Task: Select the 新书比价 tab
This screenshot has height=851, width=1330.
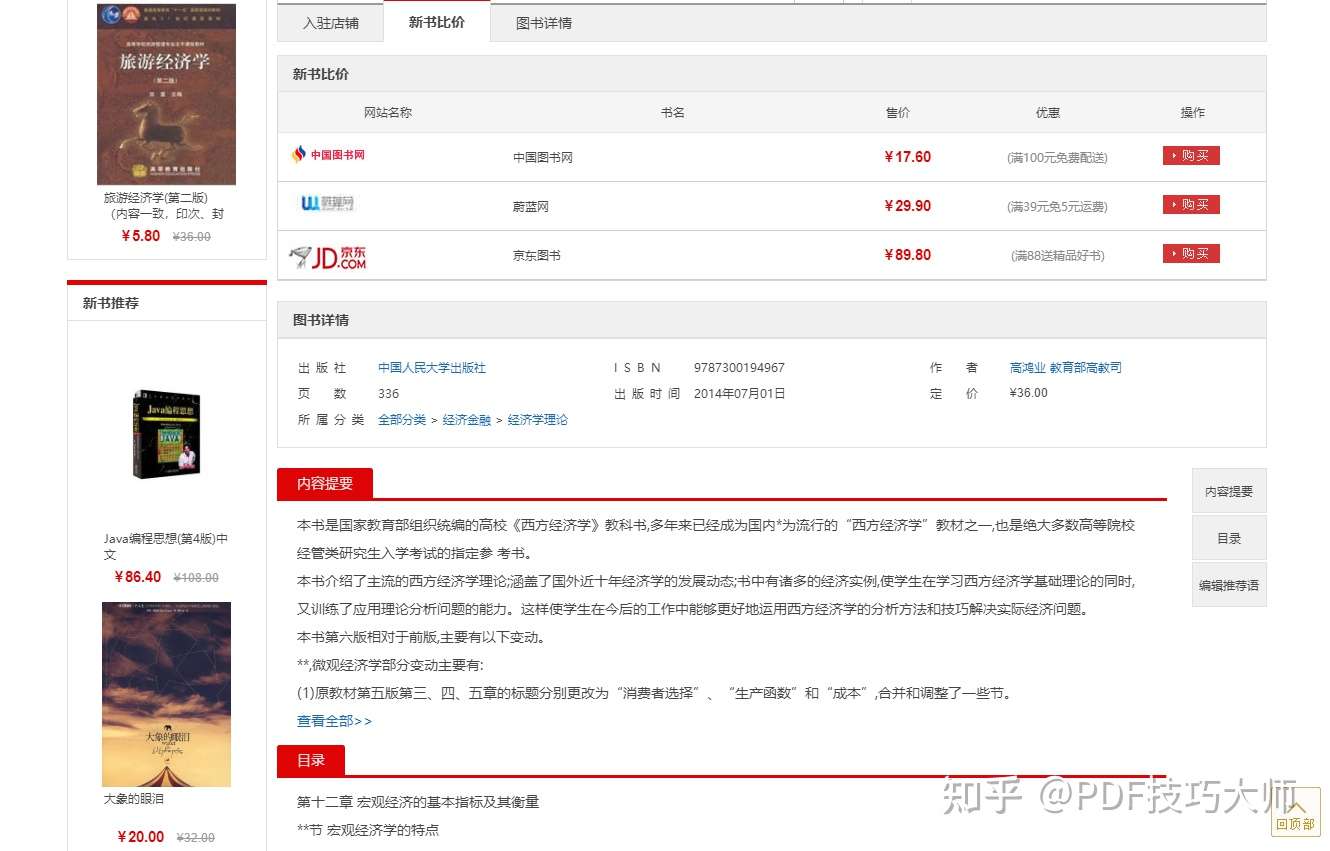Action: pyautogui.click(x=437, y=22)
